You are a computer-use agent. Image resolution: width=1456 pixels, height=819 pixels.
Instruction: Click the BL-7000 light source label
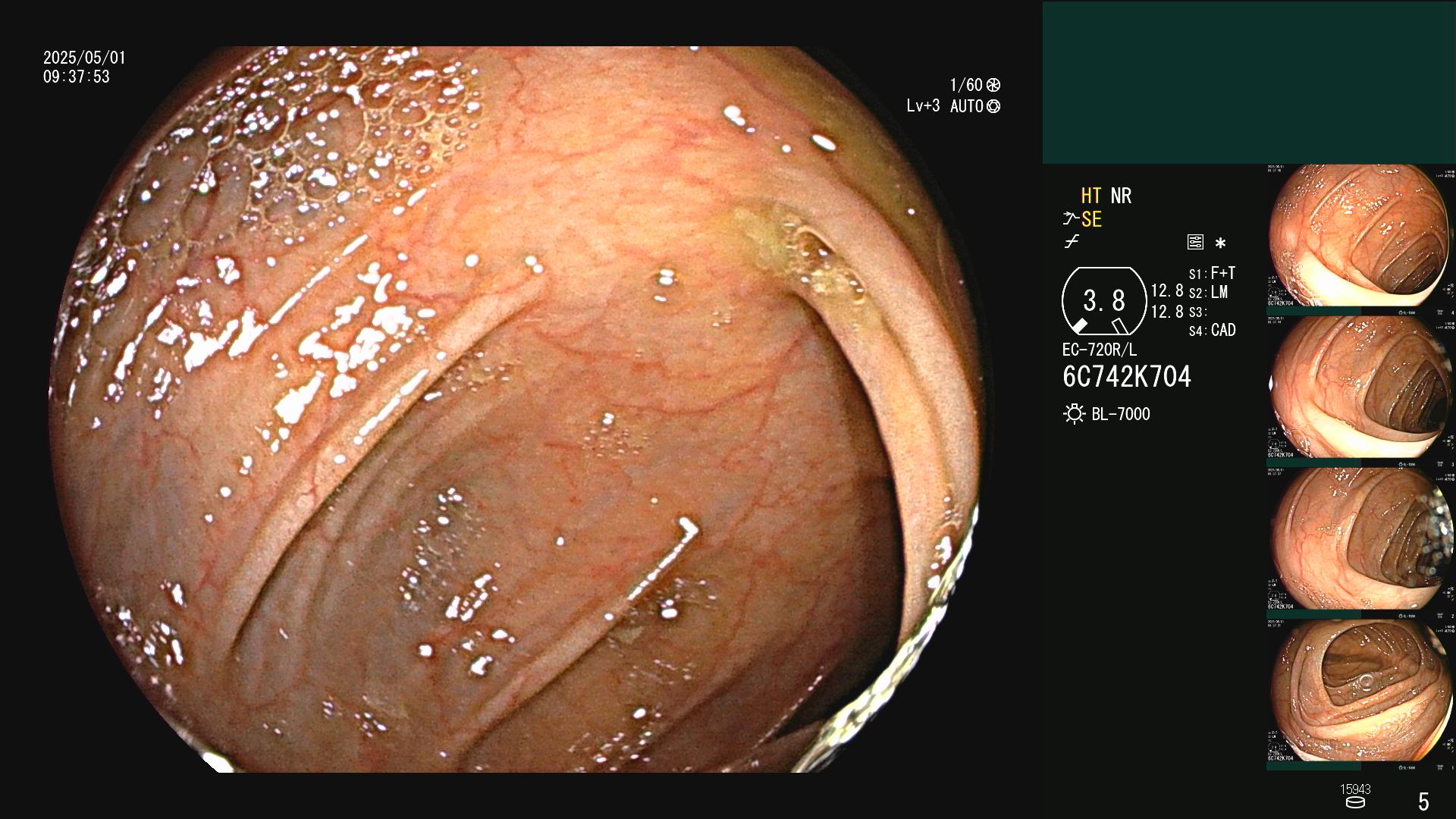coord(1121,414)
